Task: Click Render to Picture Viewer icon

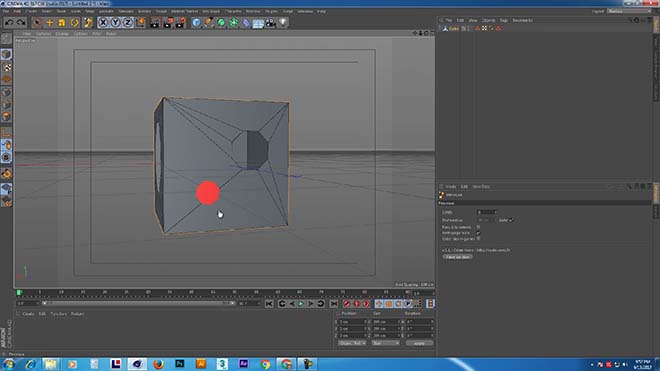Action: (x=168, y=23)
